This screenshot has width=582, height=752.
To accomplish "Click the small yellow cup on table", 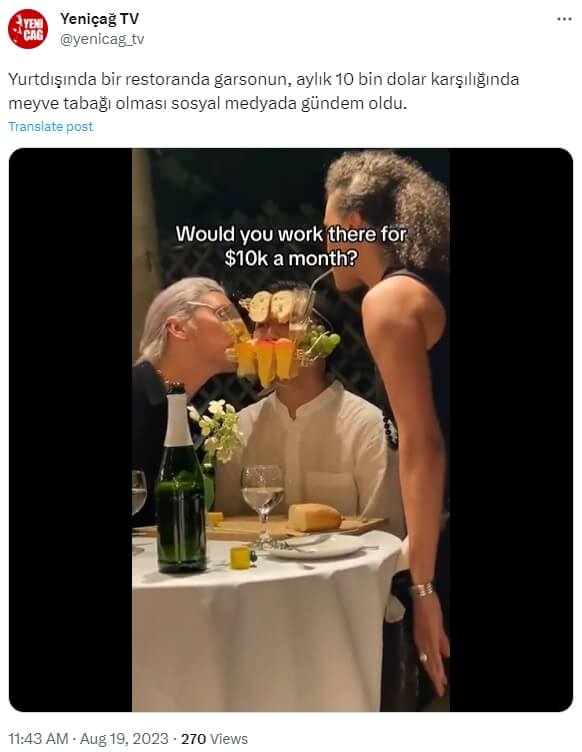I will pos(241,558).
